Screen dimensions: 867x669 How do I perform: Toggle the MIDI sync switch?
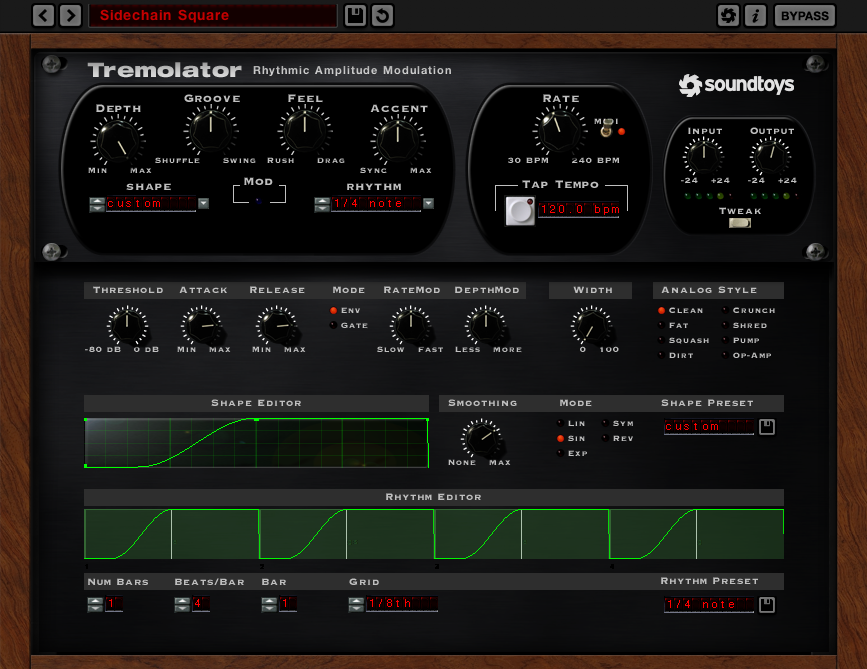pos(607,130)
